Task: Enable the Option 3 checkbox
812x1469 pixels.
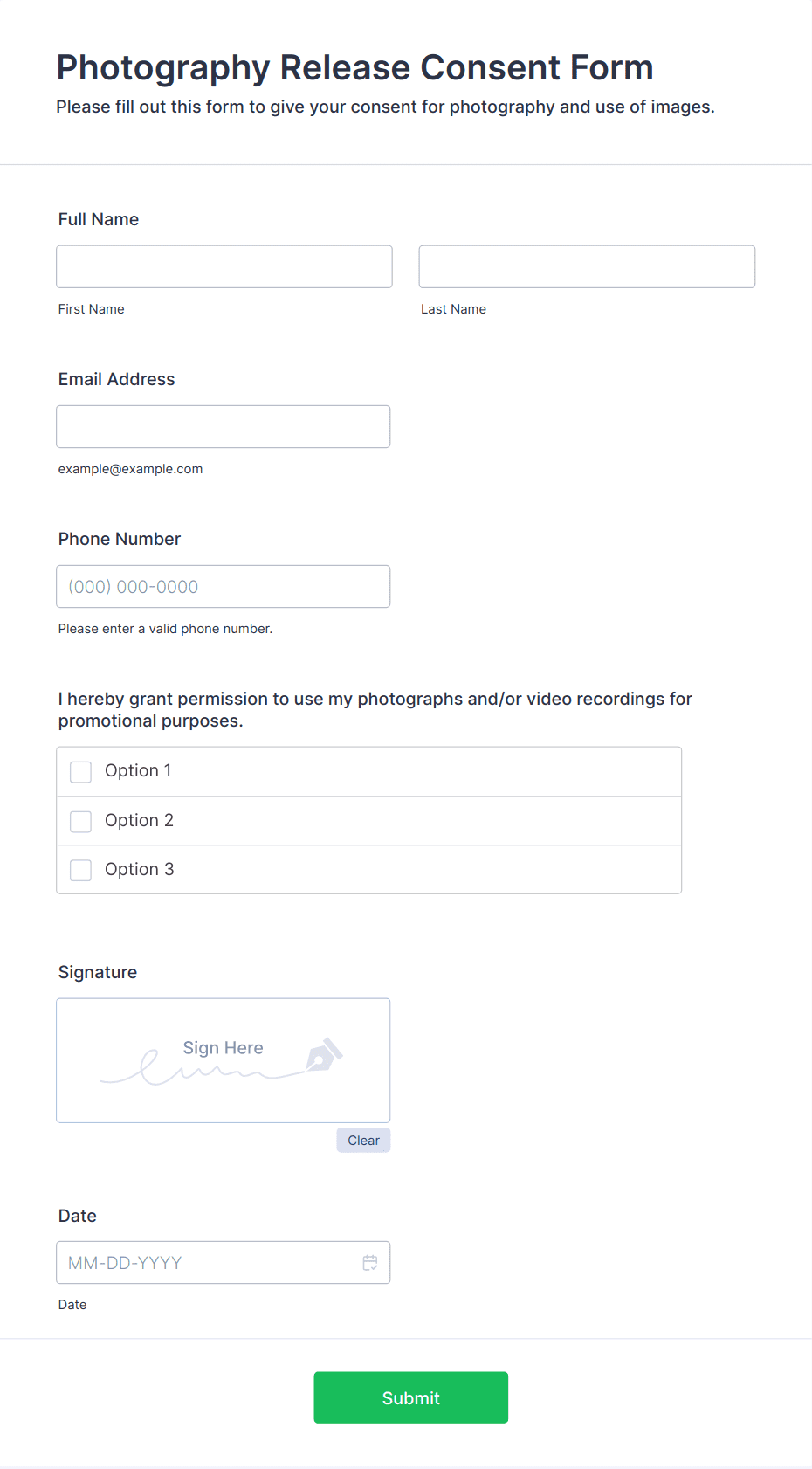Action: point(80,871)
